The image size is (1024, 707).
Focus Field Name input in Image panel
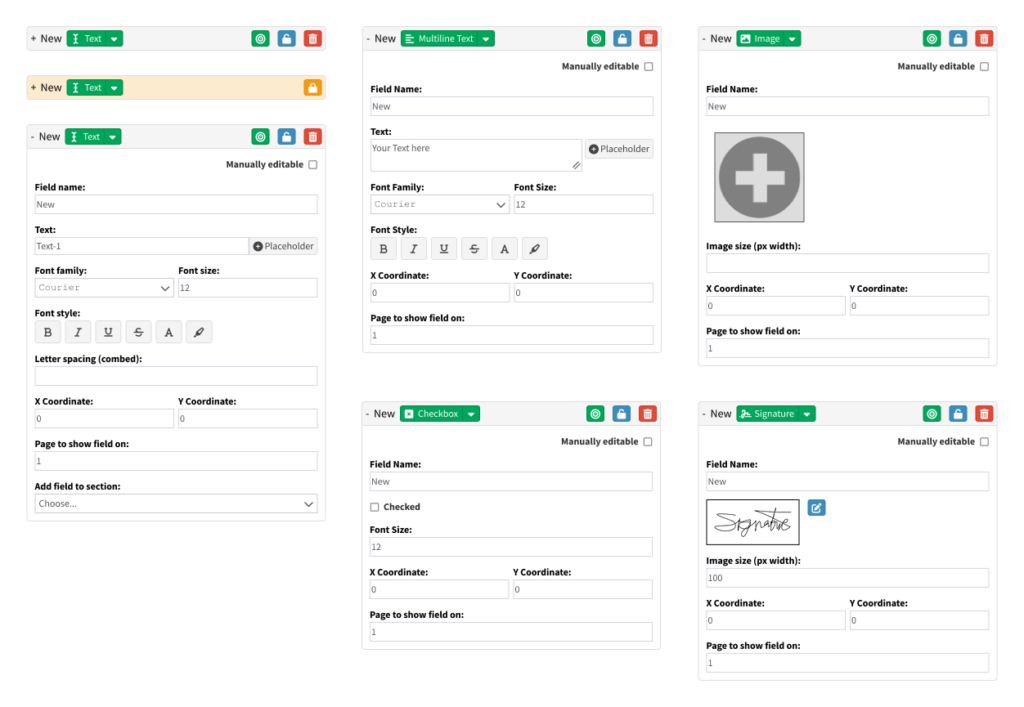click(x=847, y=106)
